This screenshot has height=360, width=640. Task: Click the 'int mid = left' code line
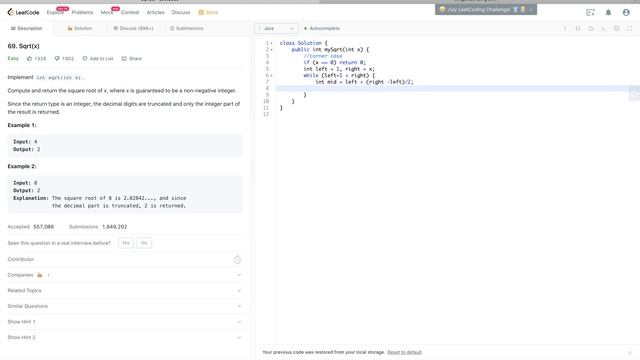(364, 82)
